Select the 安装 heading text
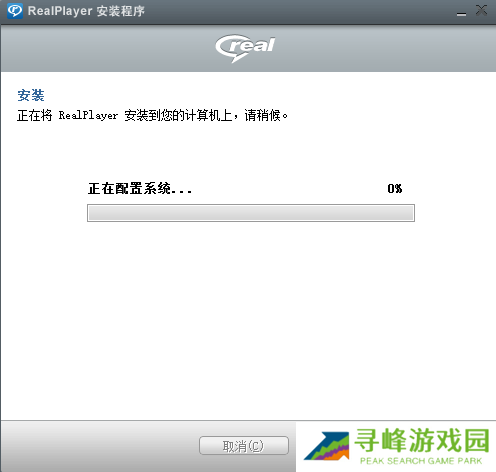The width and height of the screenshot is (496, 472). click(x=31, y=95)
